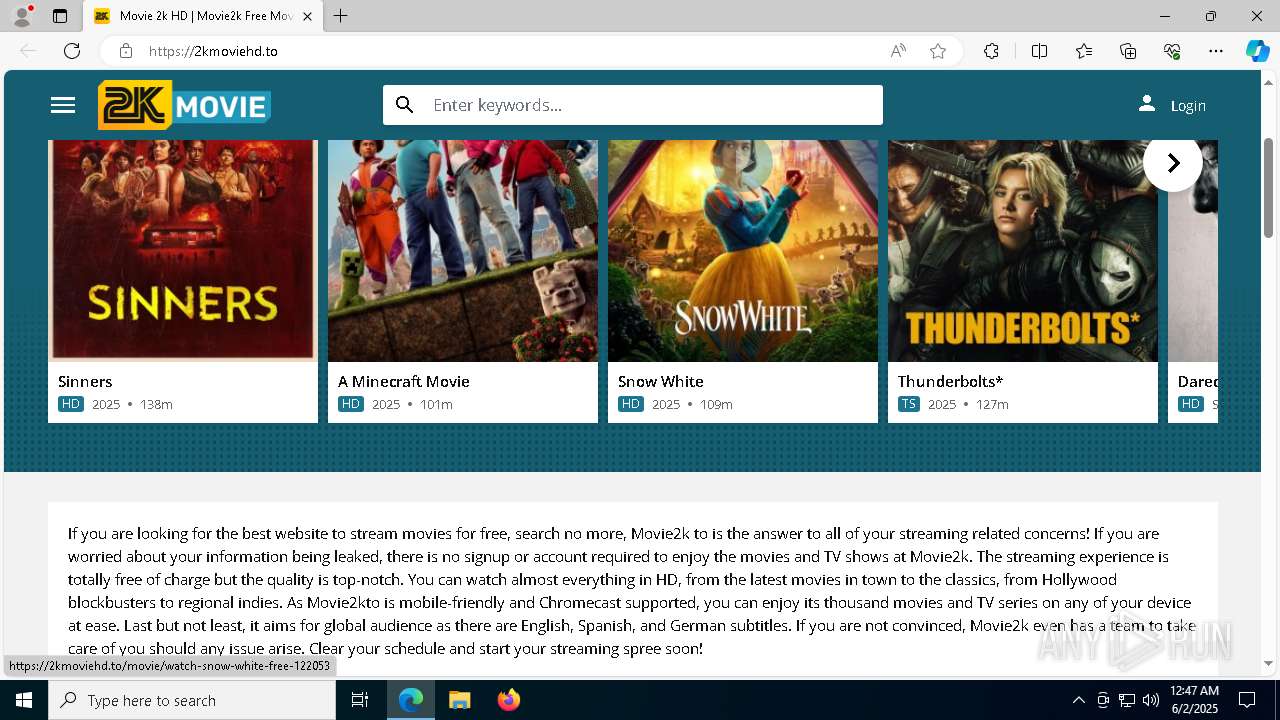Click the A Minecraft Movie title link

[404, 381]
